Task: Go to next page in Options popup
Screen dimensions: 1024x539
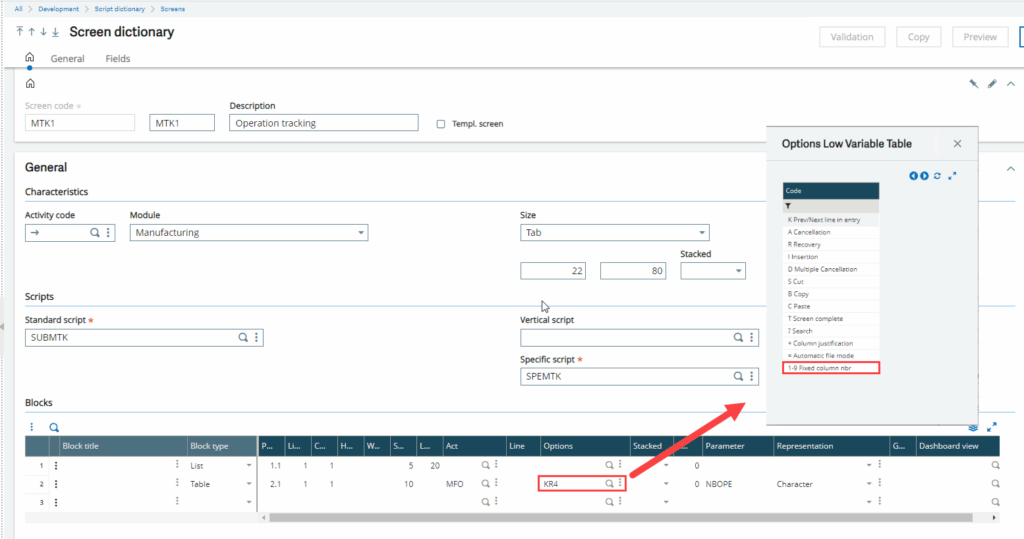Action: tap(924, 176)
